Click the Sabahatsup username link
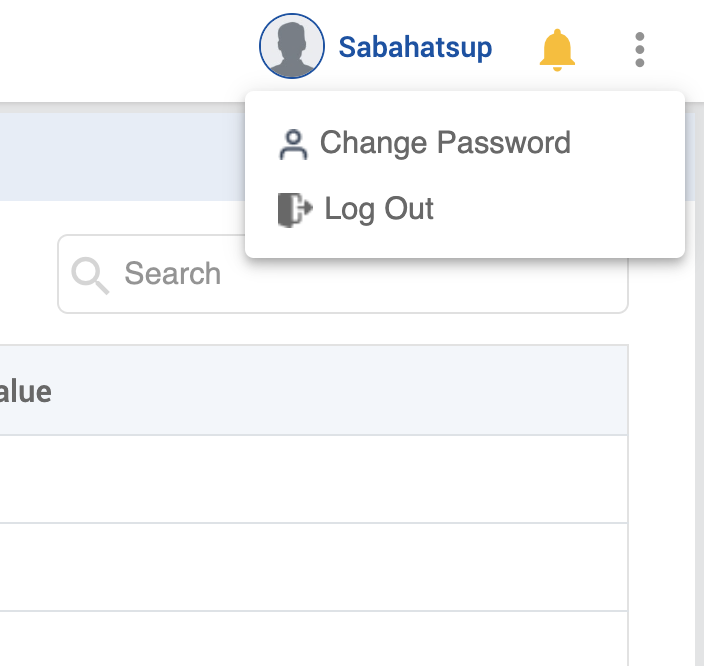 [x=415, y=48]
